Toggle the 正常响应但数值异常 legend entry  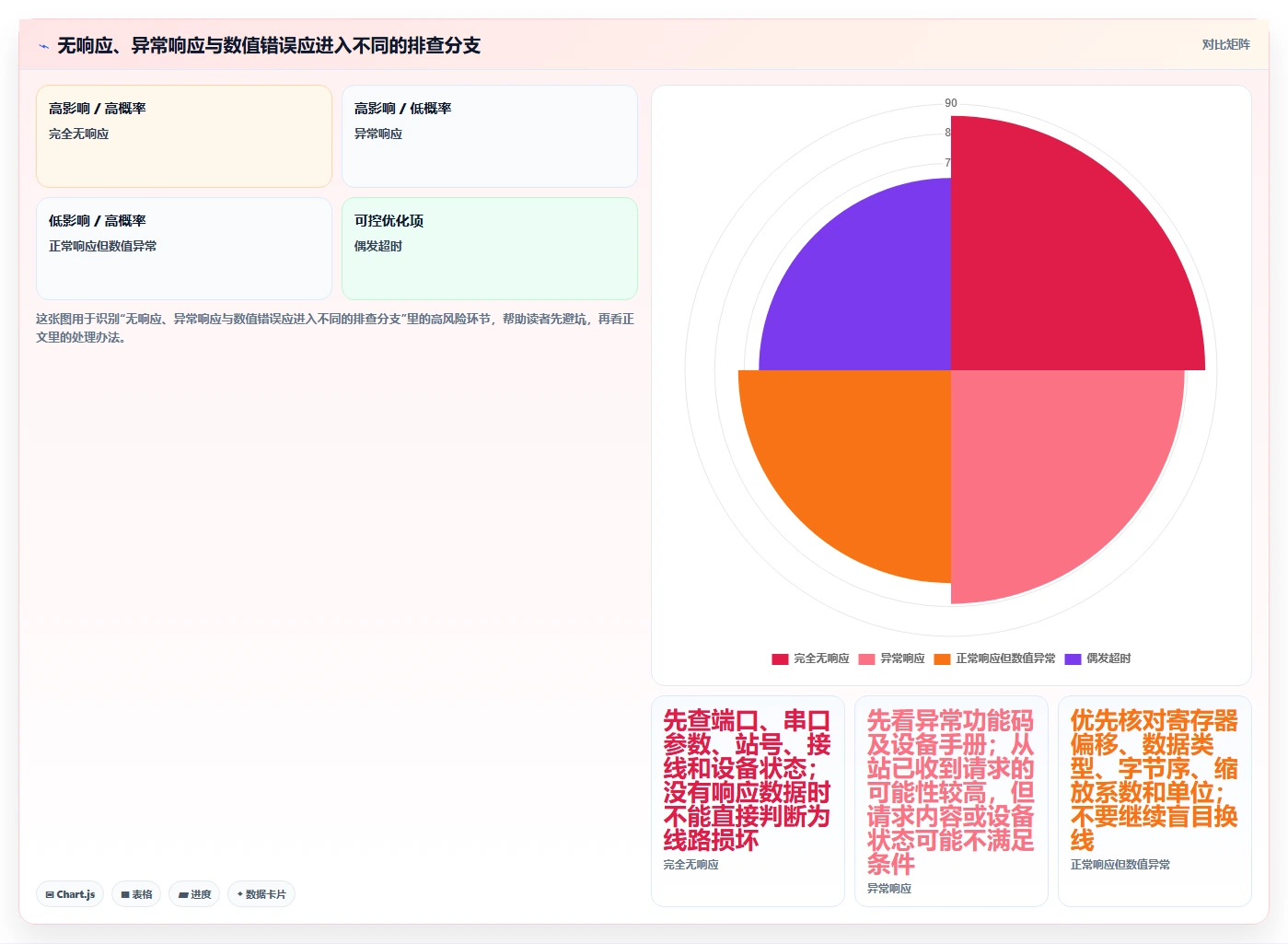pos(994,658)
